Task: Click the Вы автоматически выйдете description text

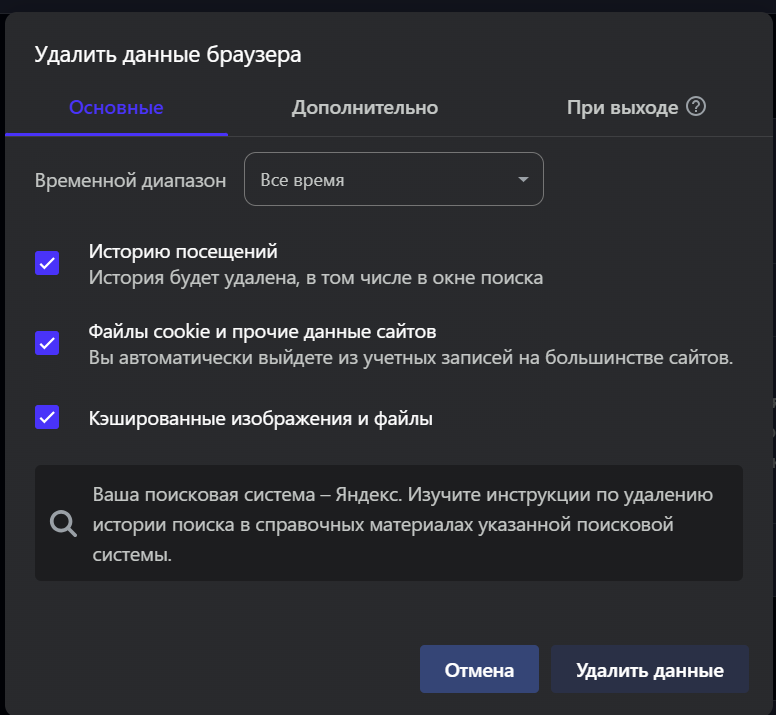Action: (410, 357)
